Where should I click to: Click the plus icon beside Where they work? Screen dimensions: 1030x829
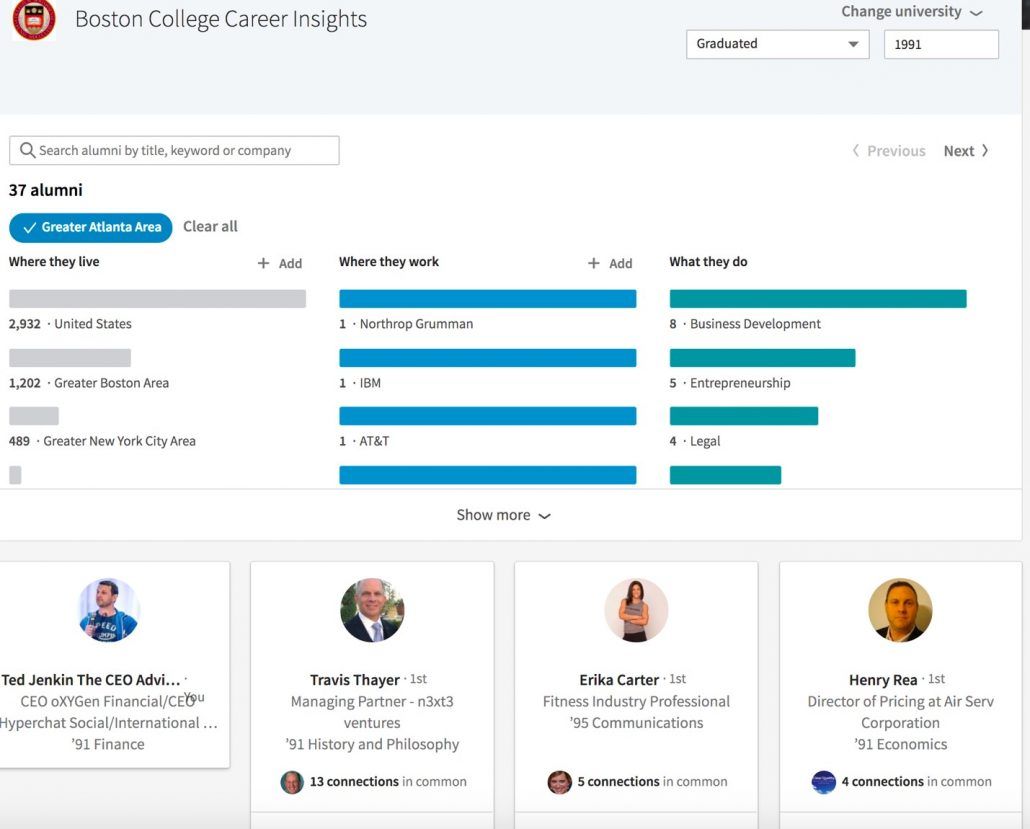tap(594, 263)
